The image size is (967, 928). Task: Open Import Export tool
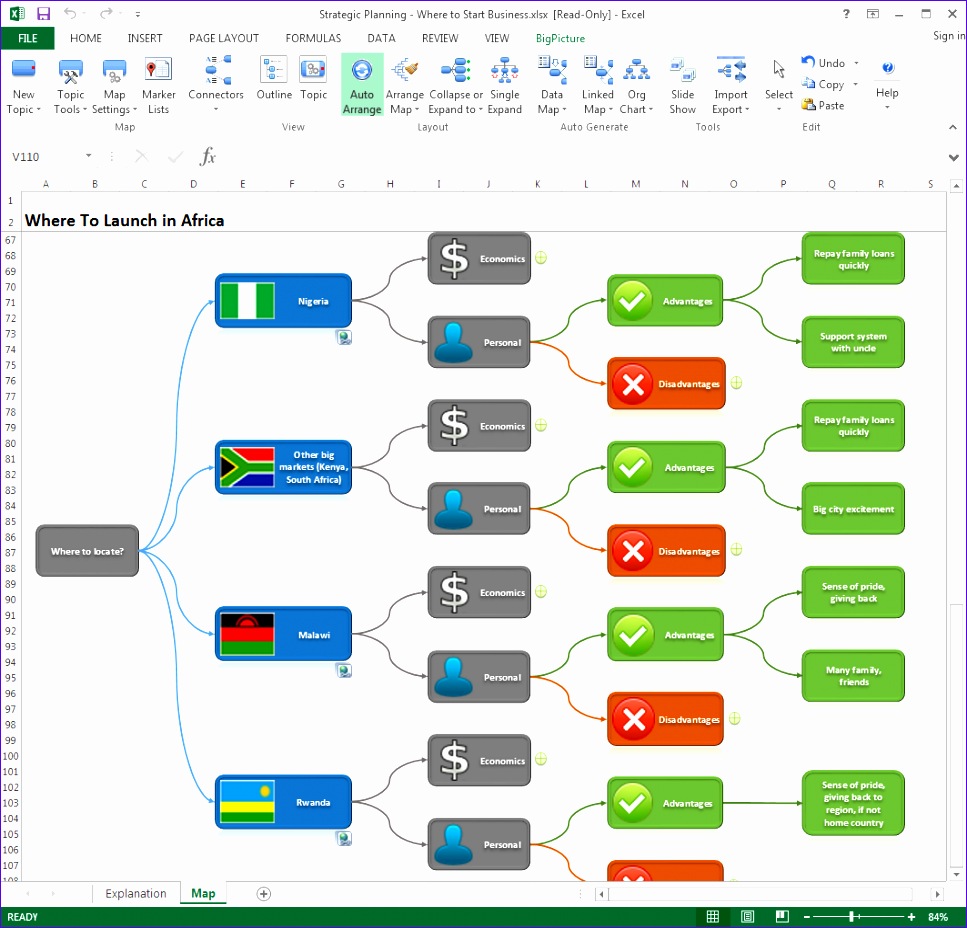coord(731,86)
